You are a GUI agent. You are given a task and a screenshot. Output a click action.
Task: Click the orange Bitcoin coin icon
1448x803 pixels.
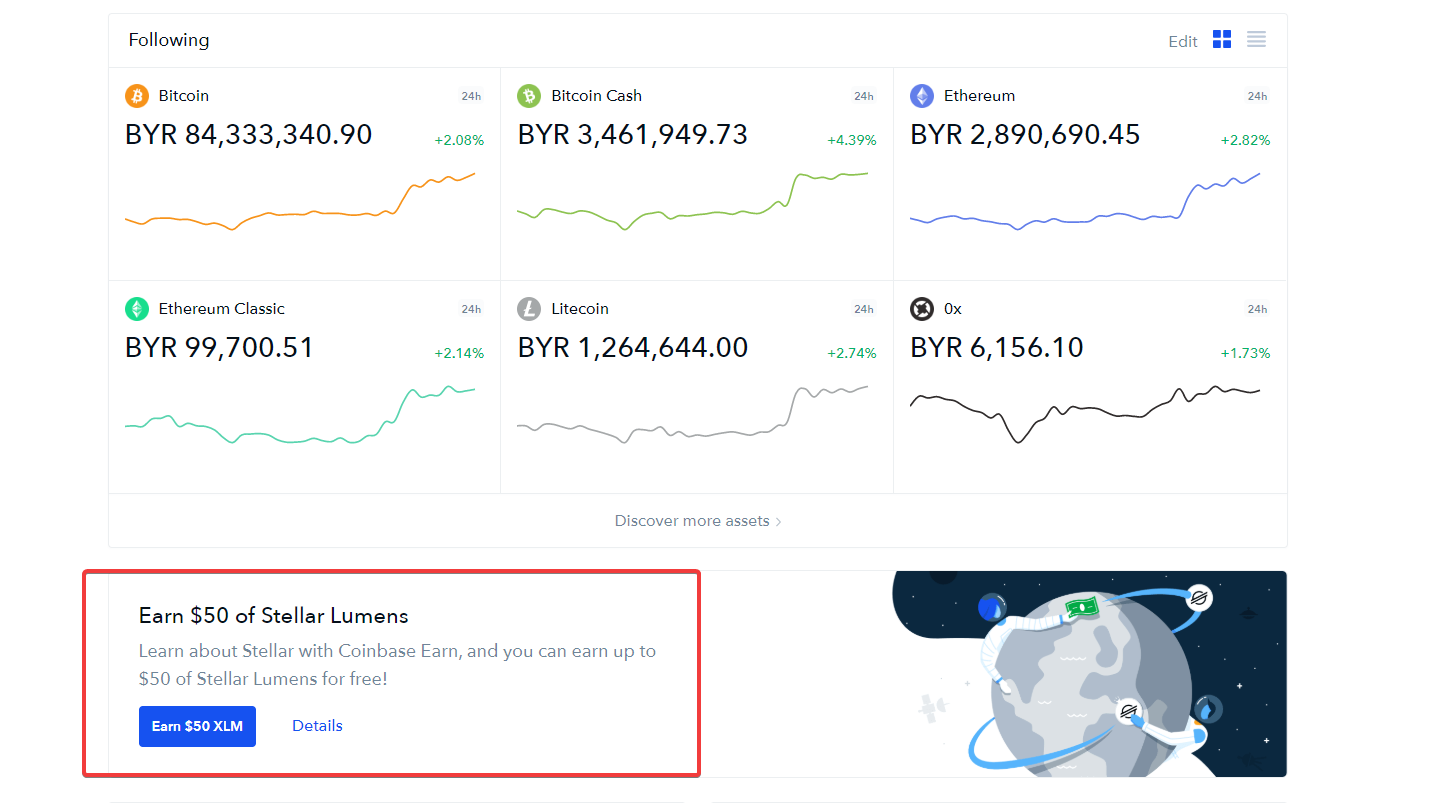[137, 96]
